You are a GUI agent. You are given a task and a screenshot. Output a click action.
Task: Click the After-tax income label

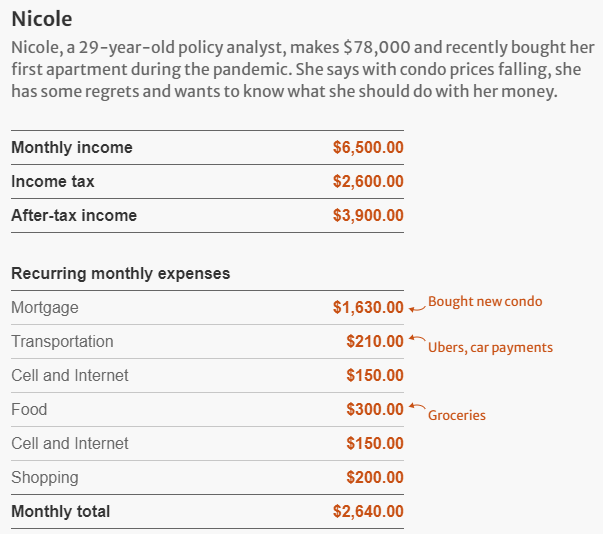(74, 215)
